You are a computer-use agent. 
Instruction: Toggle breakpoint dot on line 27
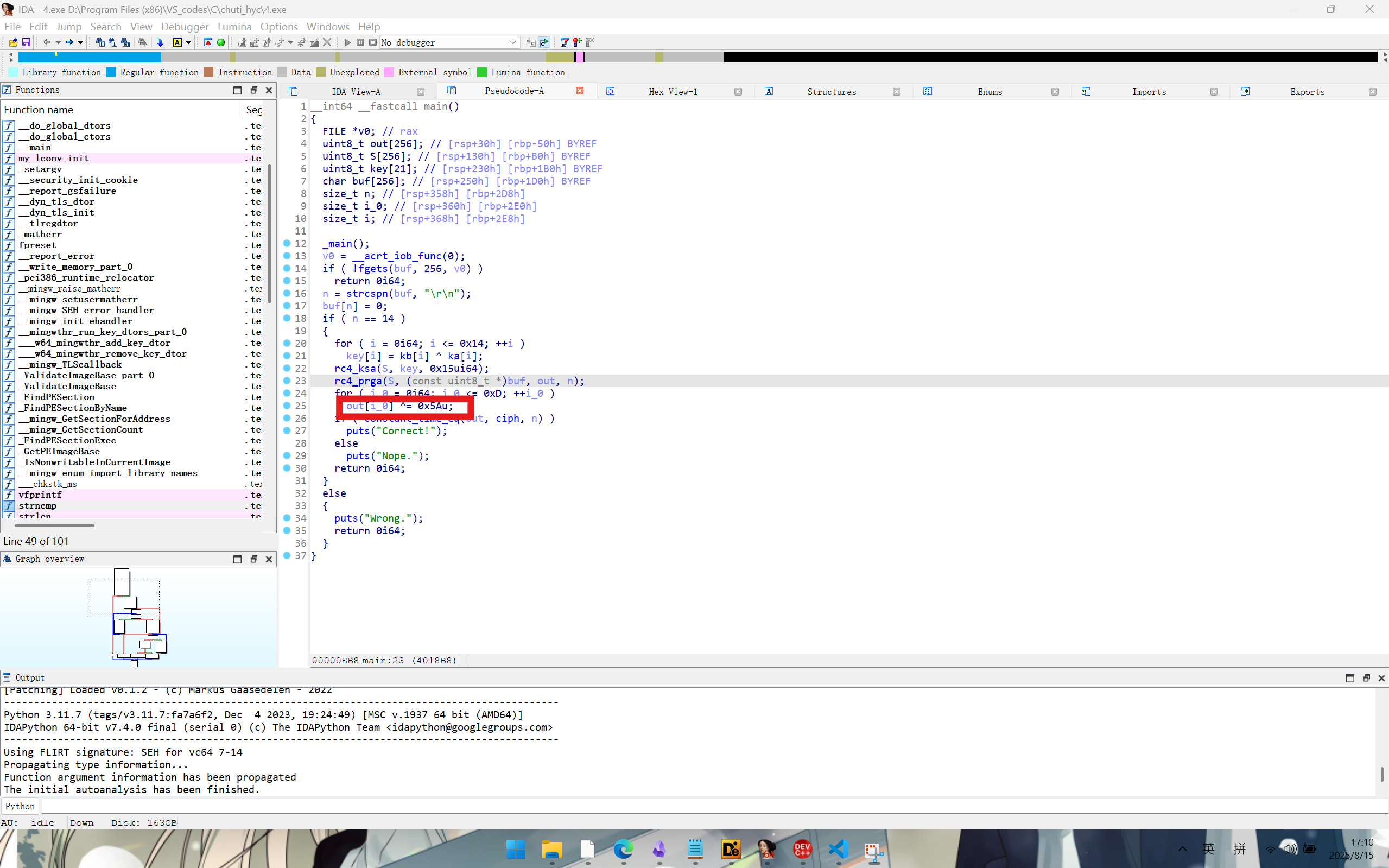click(x=287, y=430)
